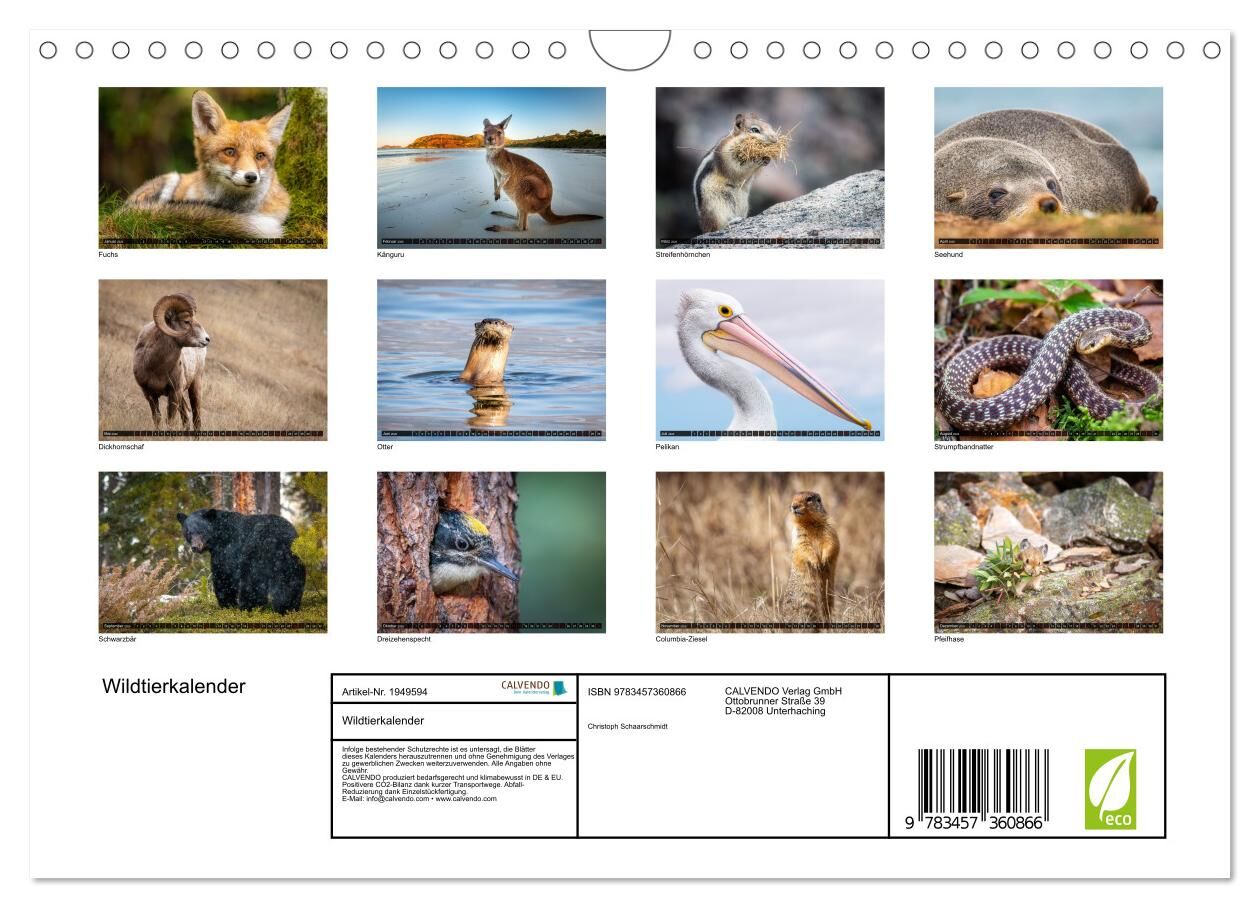1260x908 pixels.
Task: Click the green eco leaf logo
Action: (1110, 789)
